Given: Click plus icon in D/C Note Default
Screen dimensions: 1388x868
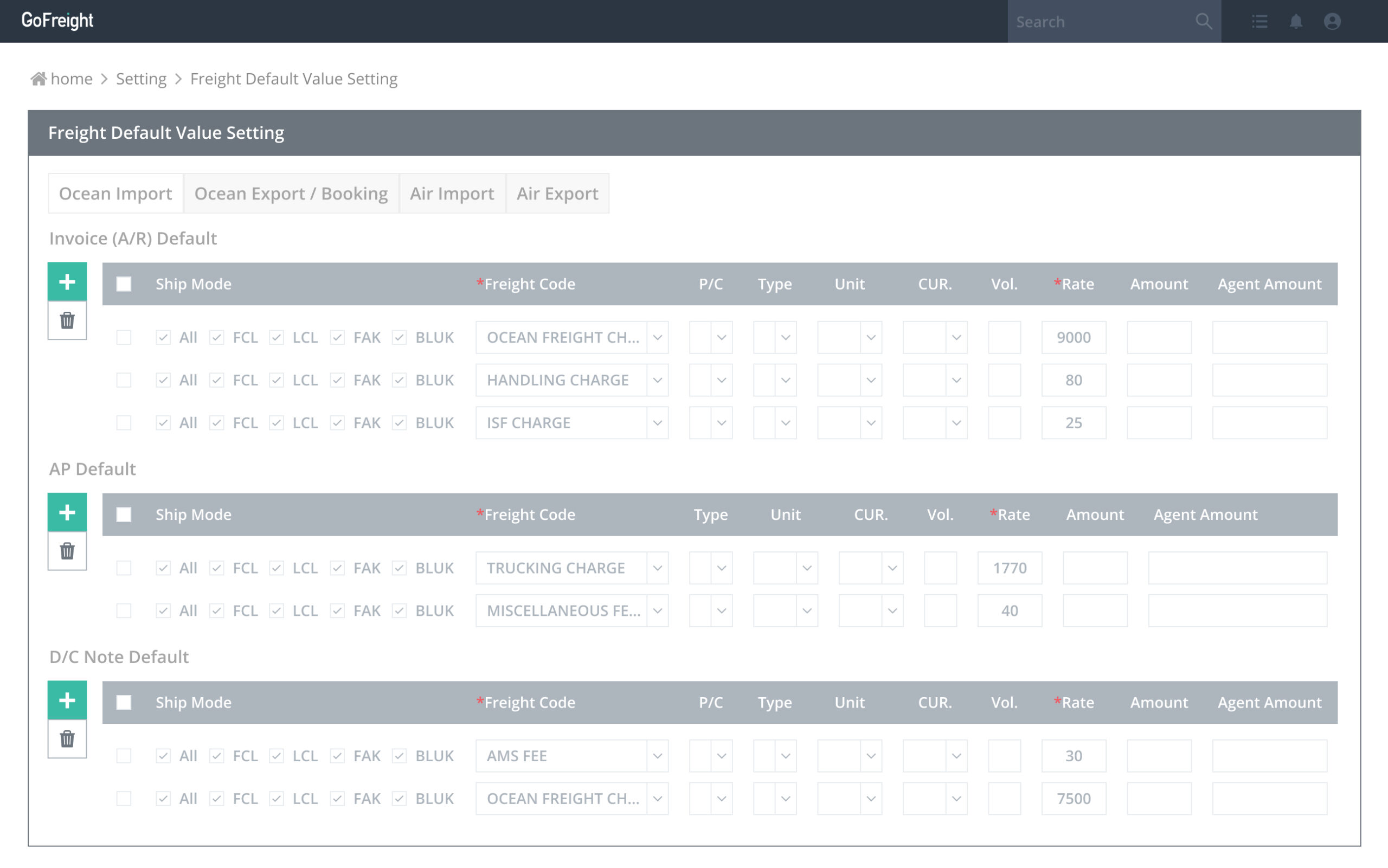Looking at the screenshot, I should click(67, 700).
